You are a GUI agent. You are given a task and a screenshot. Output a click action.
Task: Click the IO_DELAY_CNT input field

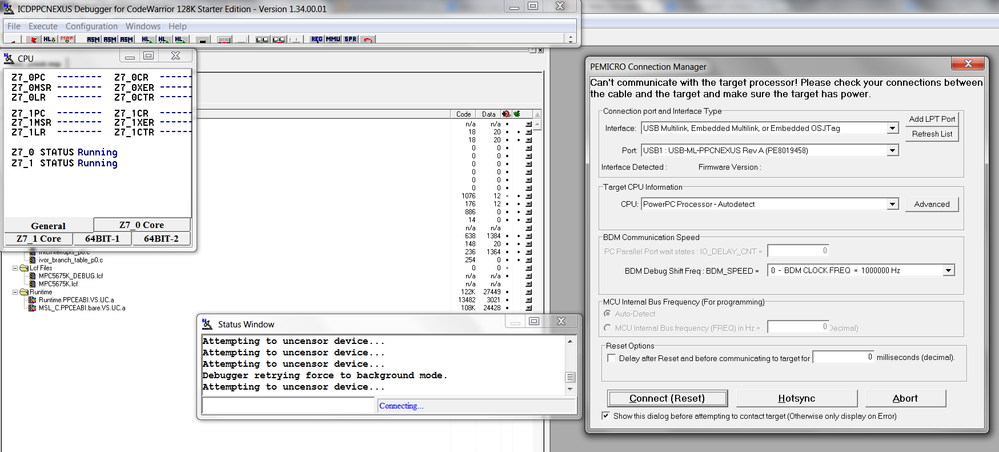coord(798,251)
